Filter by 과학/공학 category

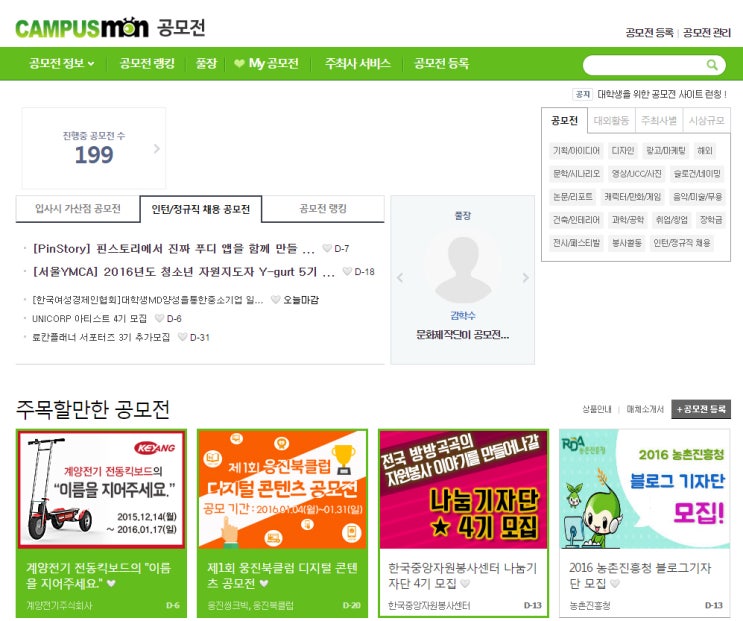click(628, 220)
